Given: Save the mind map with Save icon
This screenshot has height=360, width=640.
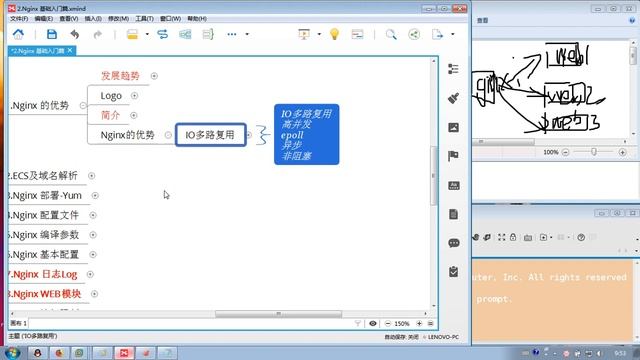Looking at the screenshot, I should click(52, 34).
